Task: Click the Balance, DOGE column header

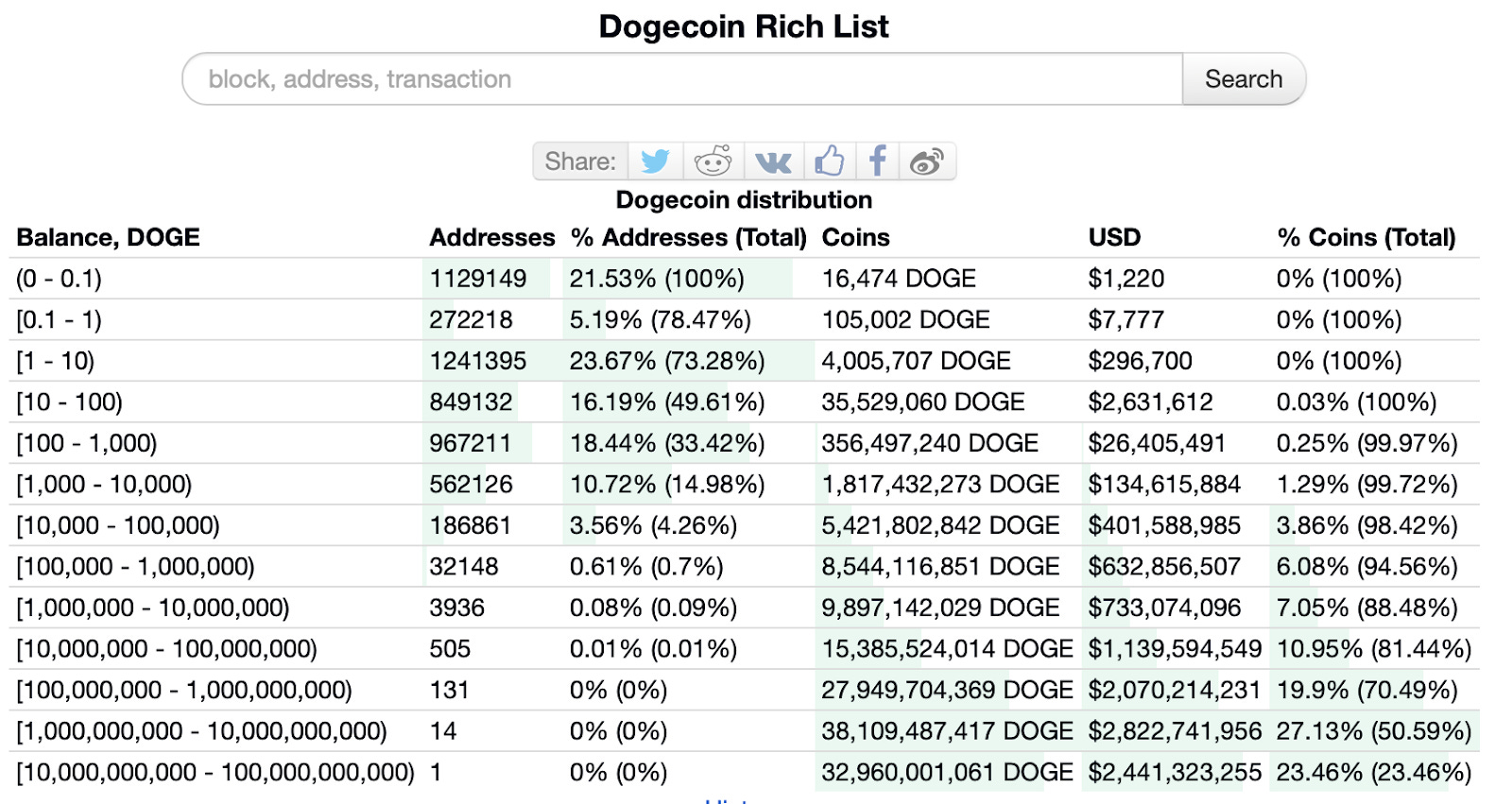Action: [x=108, y=237]
